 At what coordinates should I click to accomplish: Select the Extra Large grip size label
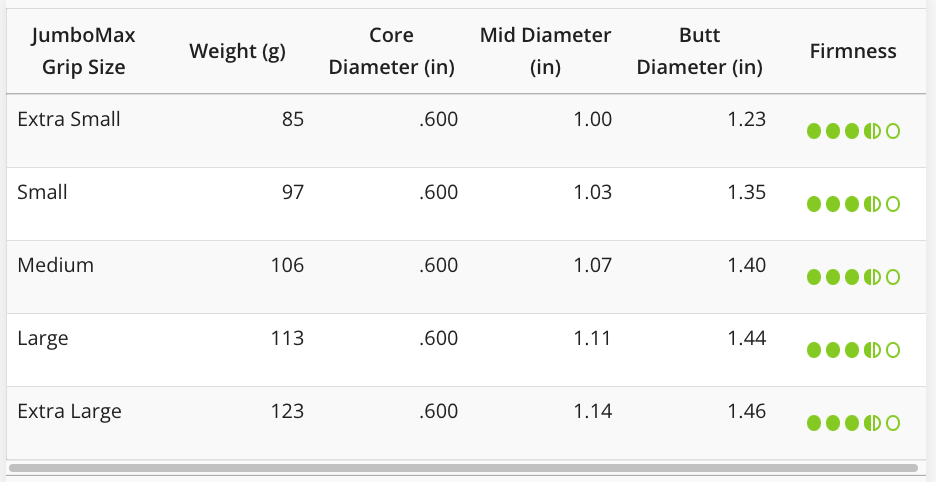(x=70, y=411)
